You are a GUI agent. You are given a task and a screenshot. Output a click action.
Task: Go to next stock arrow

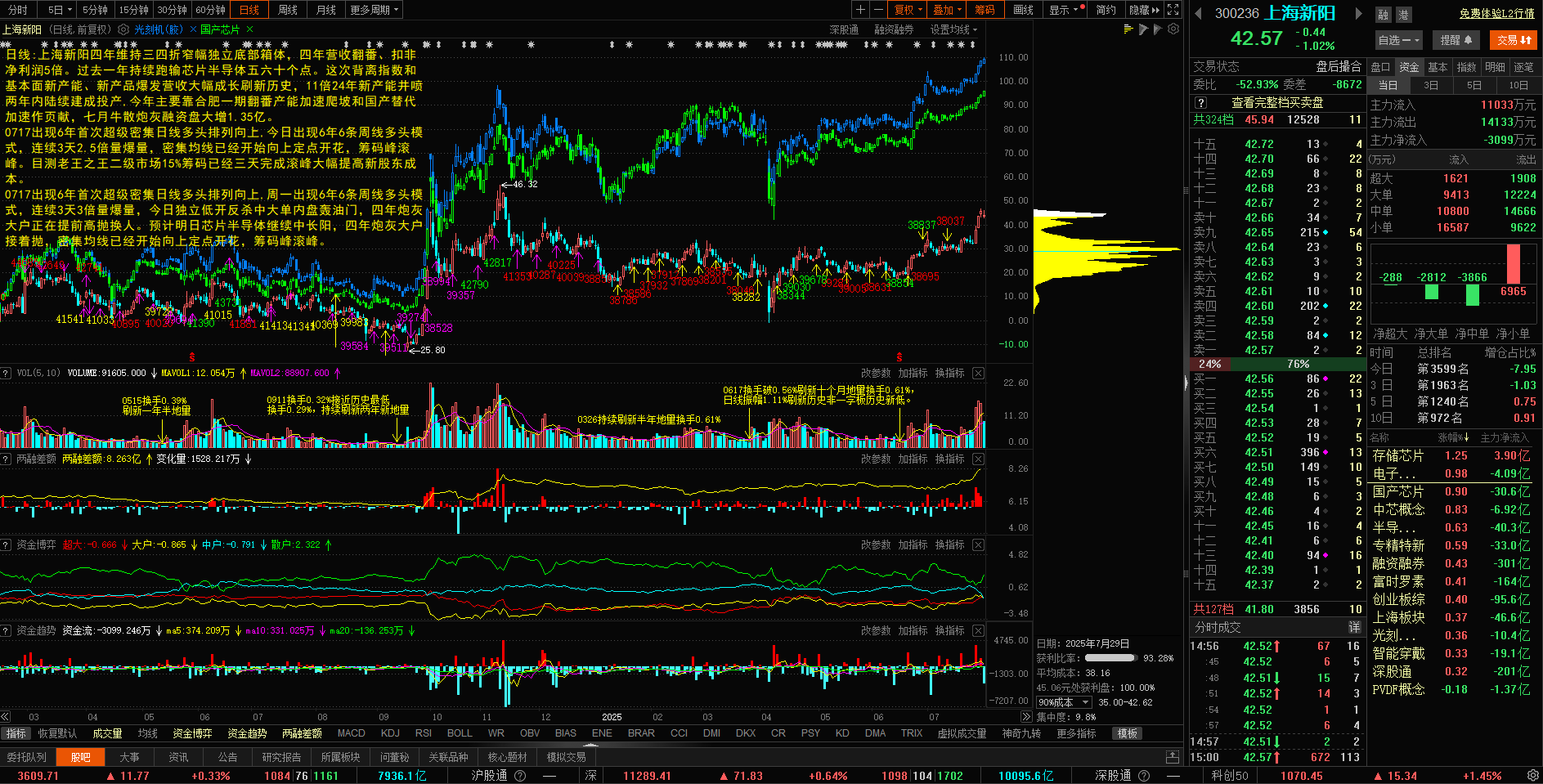(1358, 13)
